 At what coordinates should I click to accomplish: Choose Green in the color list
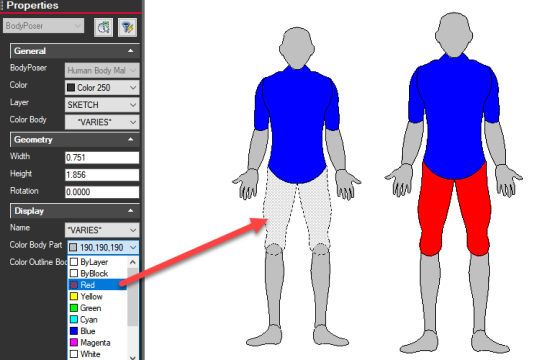(x=98, y=308)
